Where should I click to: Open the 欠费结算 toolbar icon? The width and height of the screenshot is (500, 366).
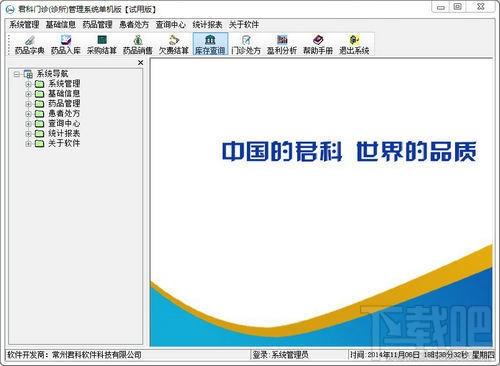coord(174,44)
